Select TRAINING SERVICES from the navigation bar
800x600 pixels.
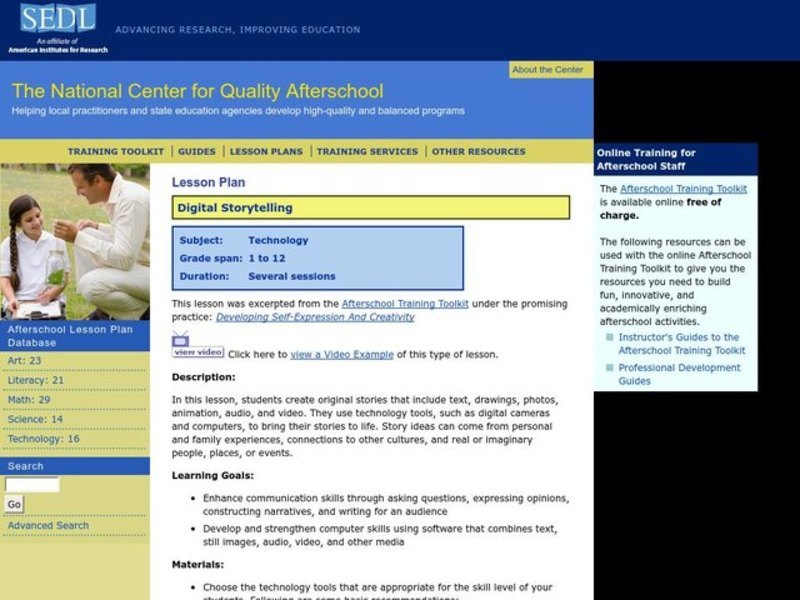coord(366,150)
